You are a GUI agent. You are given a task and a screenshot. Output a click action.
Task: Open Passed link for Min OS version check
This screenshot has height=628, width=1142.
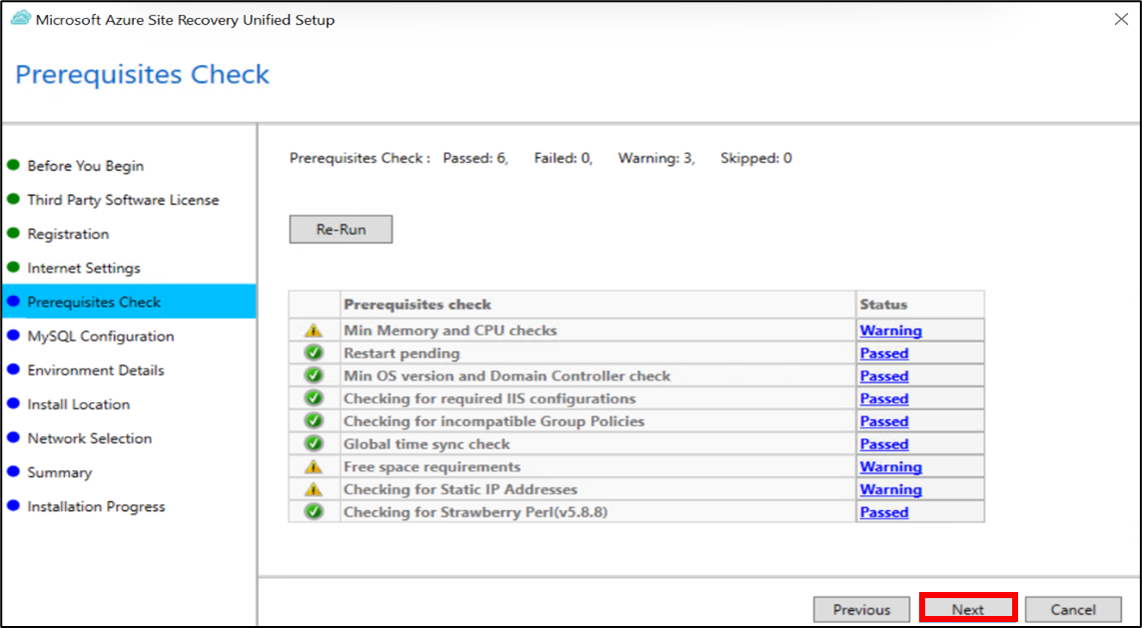click(884, 376)
